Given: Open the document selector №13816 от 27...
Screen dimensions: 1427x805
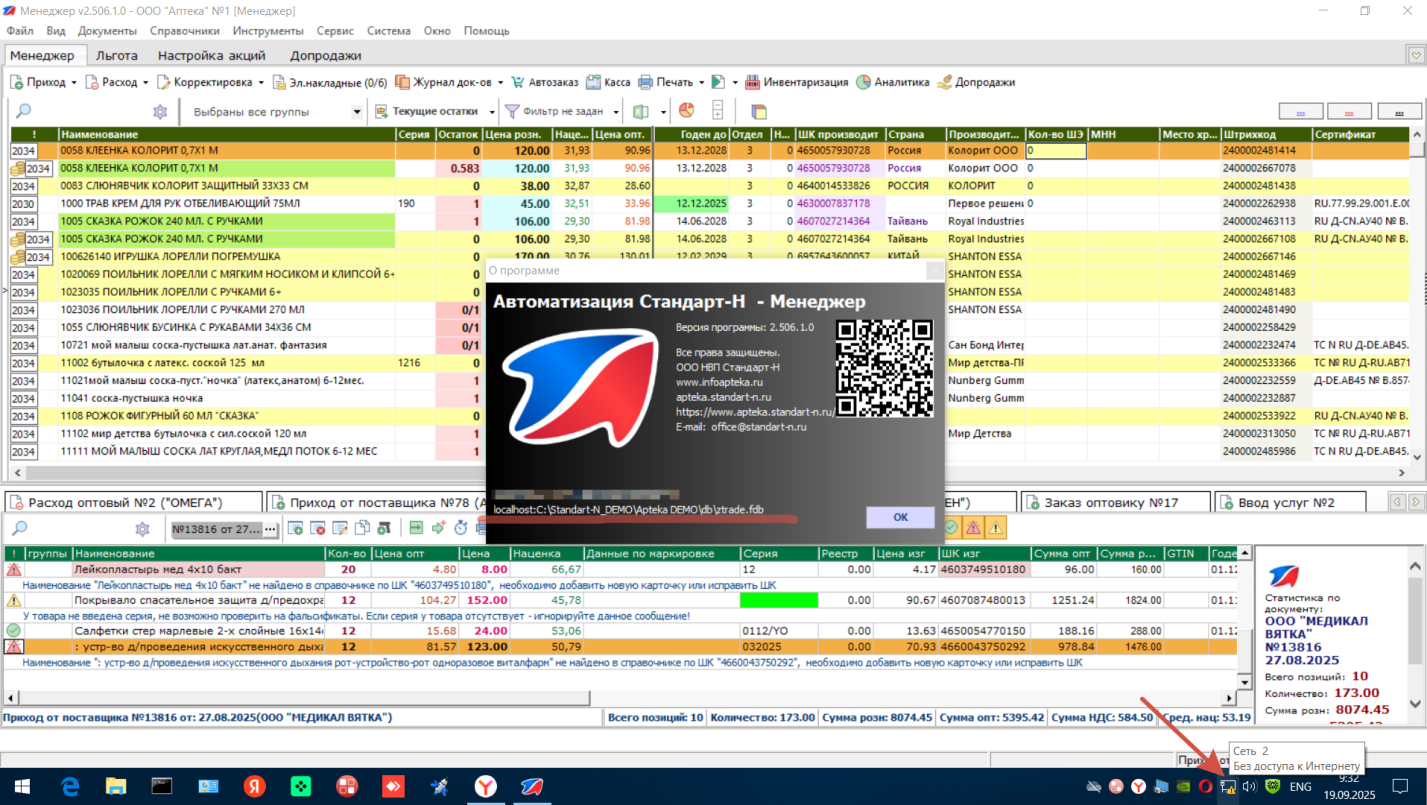Looking at the screenshot, I should point(225,528).
